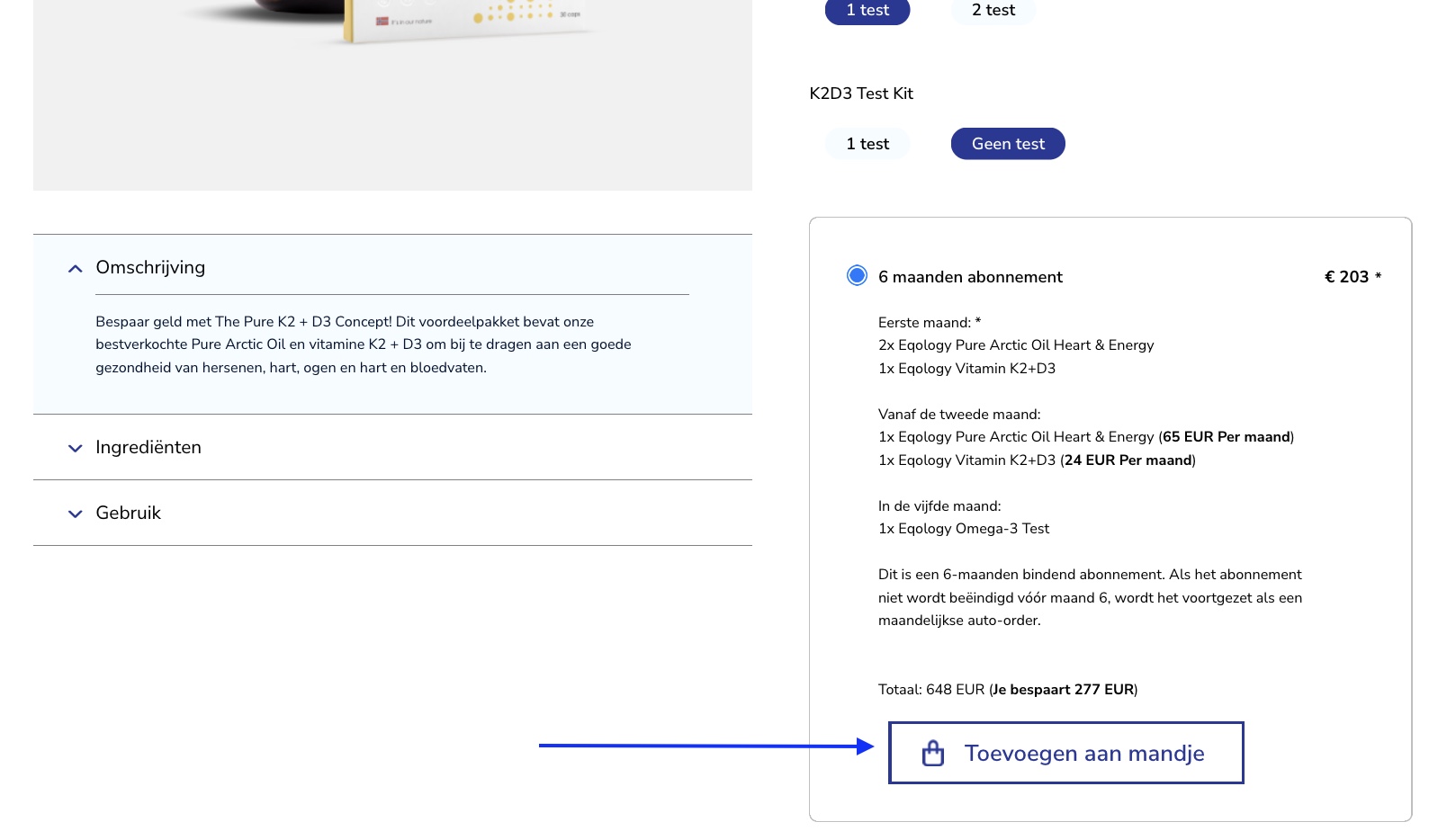Collapse the Omschrijving section chevron

point(76,268)
